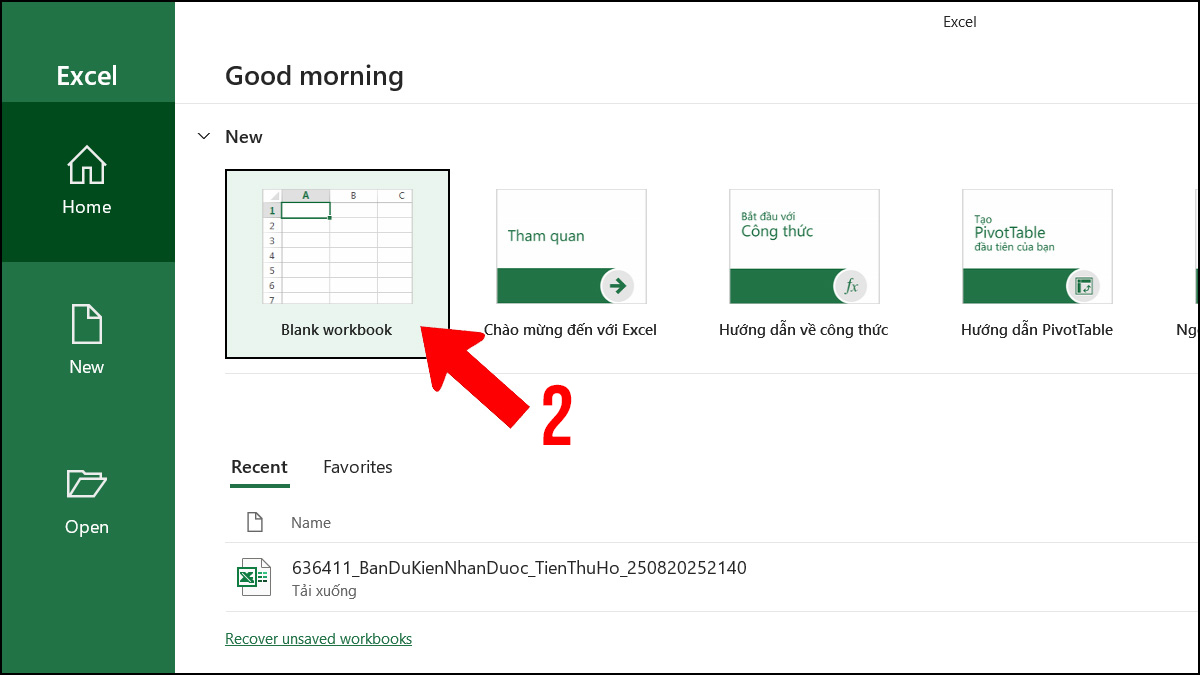1200x675 pixels.
Task: Open the Home page in sidebar
Action: coord(87,182)
